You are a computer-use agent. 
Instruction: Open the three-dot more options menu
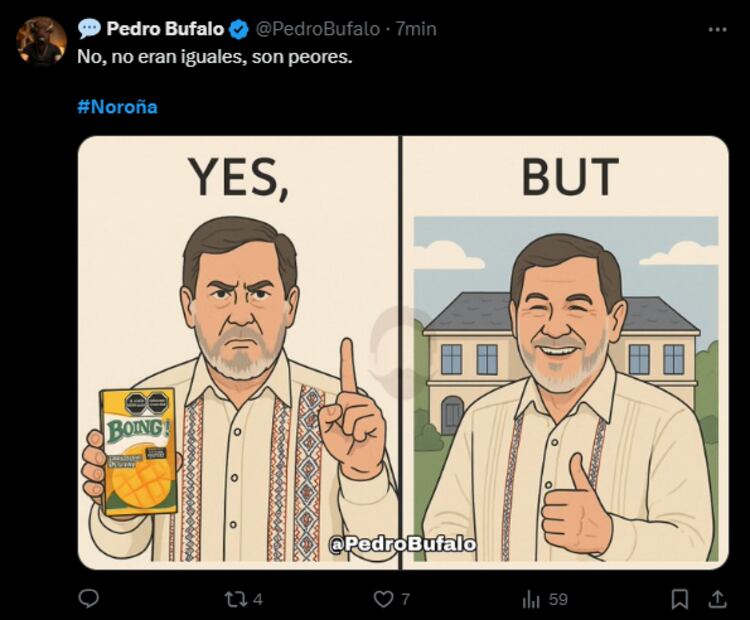click(717, 29)
